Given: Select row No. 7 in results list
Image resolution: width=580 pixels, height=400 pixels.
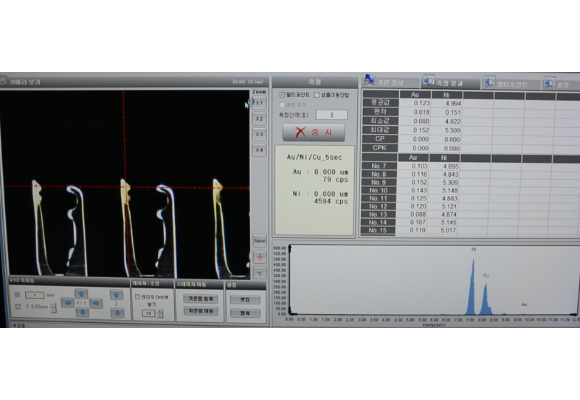Looking at the screenshot, I should pyautogui.click(x=379, y=166).
